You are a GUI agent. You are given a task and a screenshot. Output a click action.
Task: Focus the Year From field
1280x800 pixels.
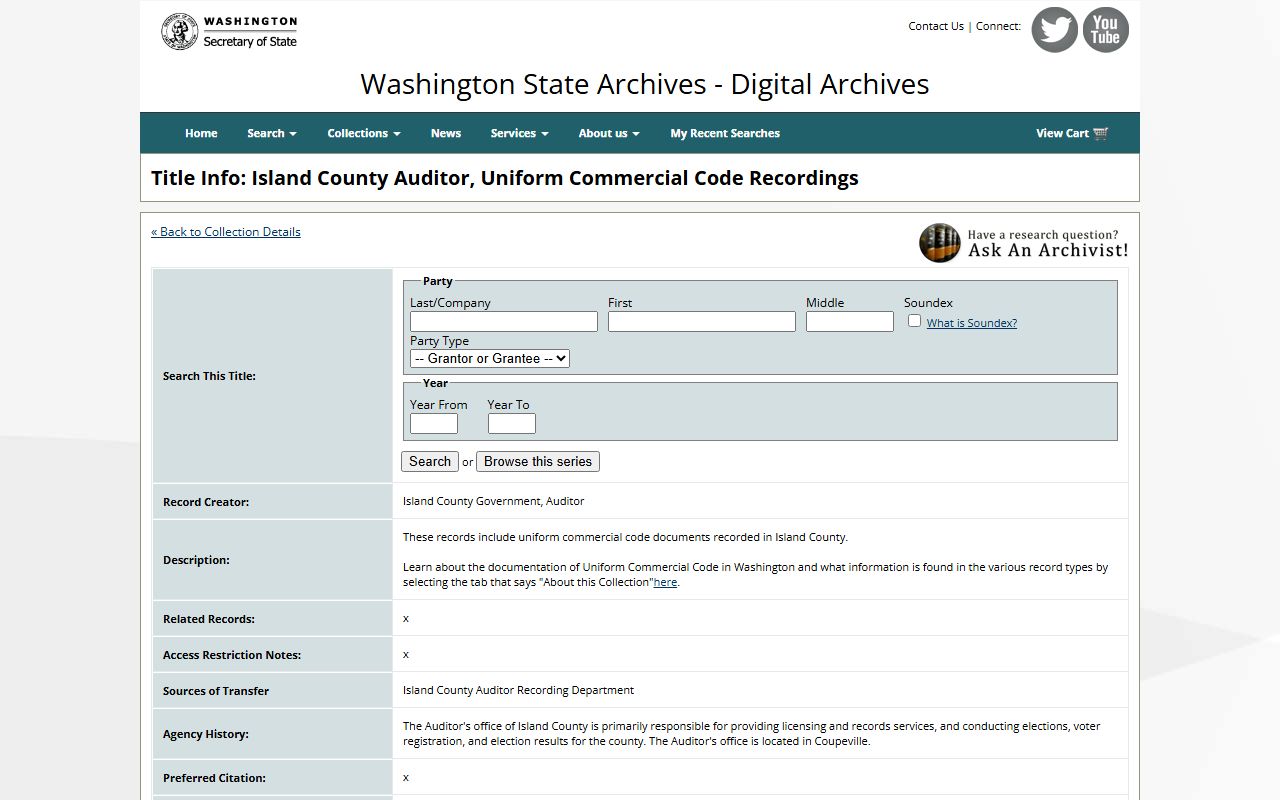point(434,423)
